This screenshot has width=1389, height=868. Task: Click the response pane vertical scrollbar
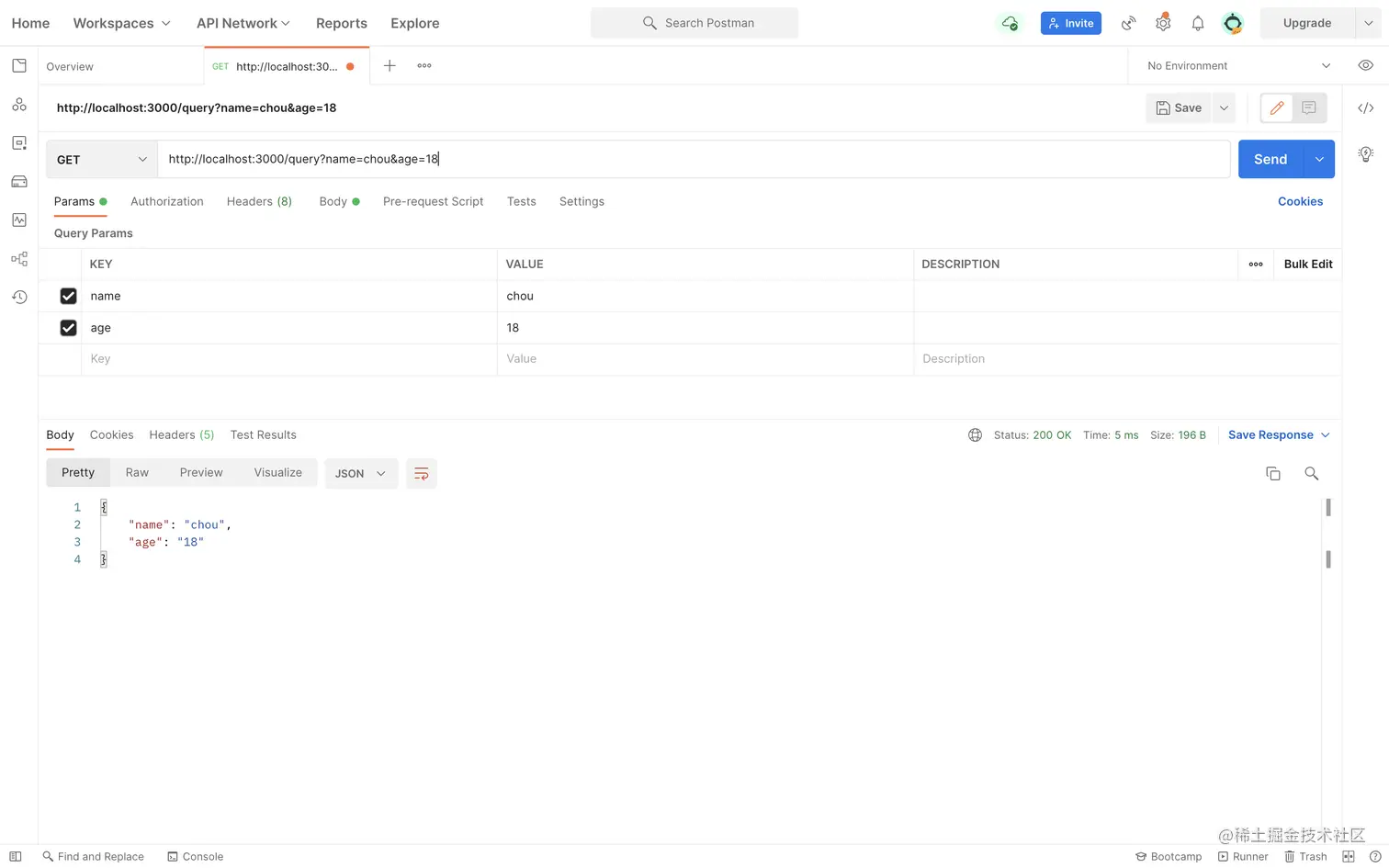pyautogui.click(x=1328, y=533)
